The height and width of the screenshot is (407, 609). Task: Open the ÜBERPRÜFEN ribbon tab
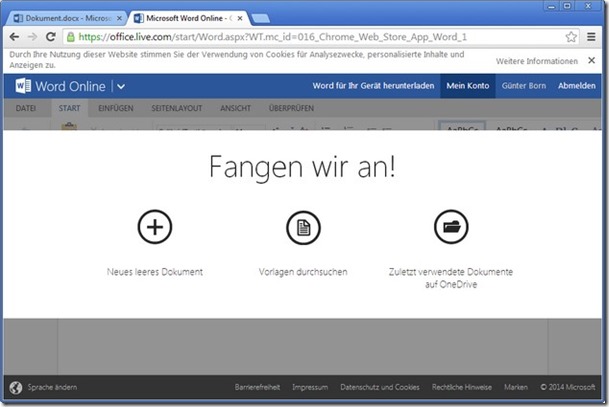[291, 108]
